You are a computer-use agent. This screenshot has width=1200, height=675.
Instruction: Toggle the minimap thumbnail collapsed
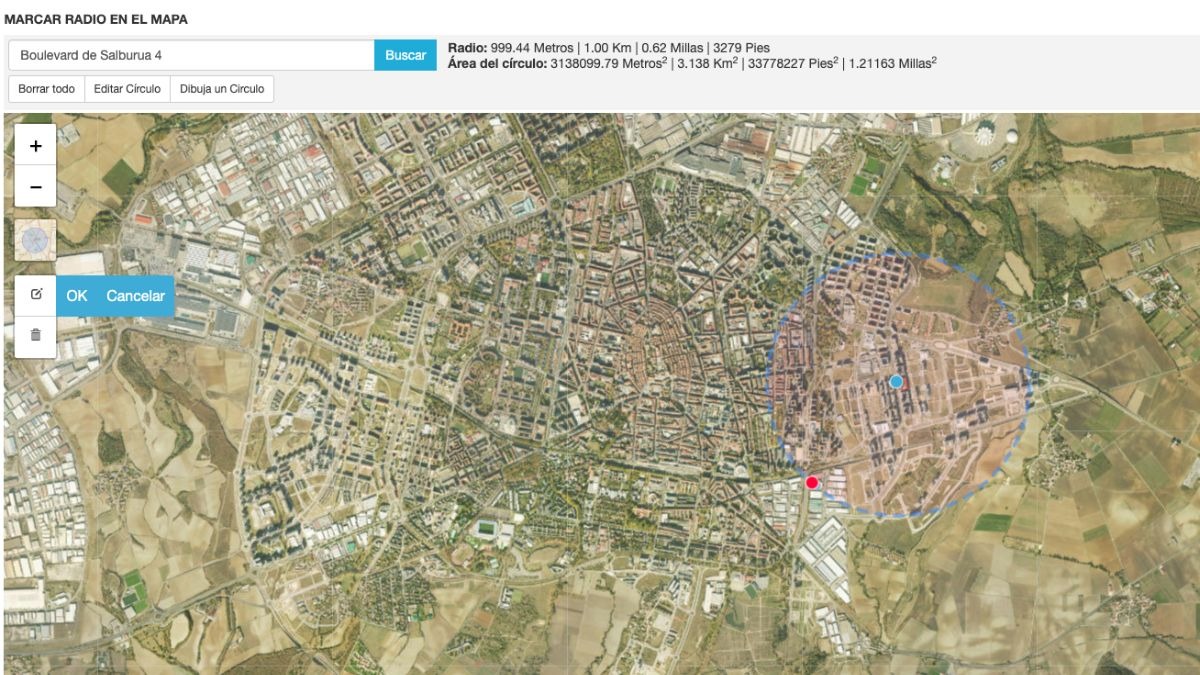point(35,240)
